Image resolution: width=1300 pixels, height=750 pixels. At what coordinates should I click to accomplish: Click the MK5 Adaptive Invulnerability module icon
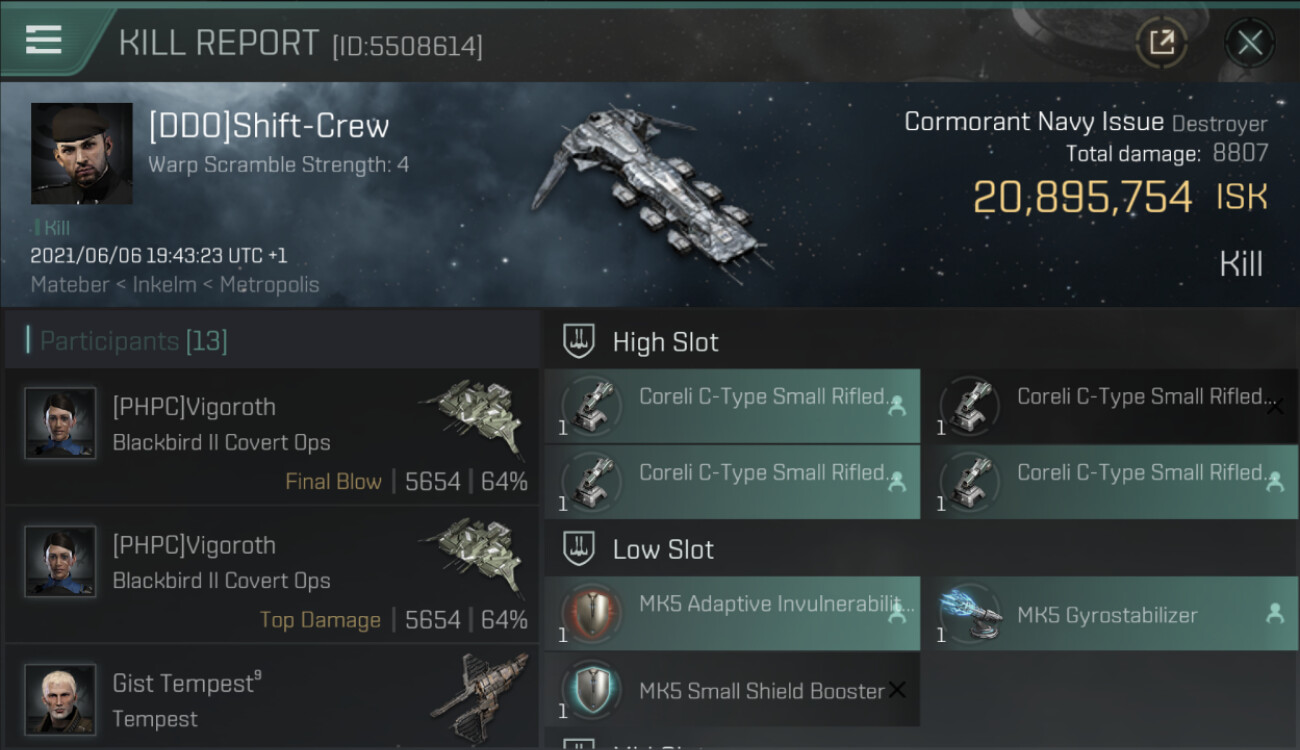(x=593, y=614)
